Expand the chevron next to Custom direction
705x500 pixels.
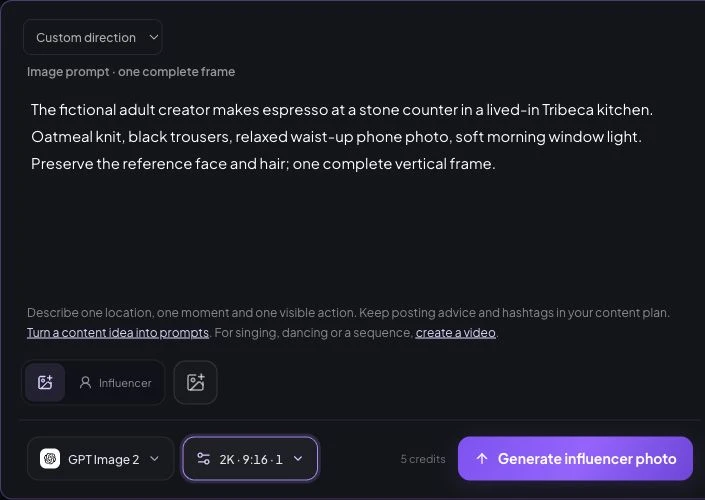(154, 37)
